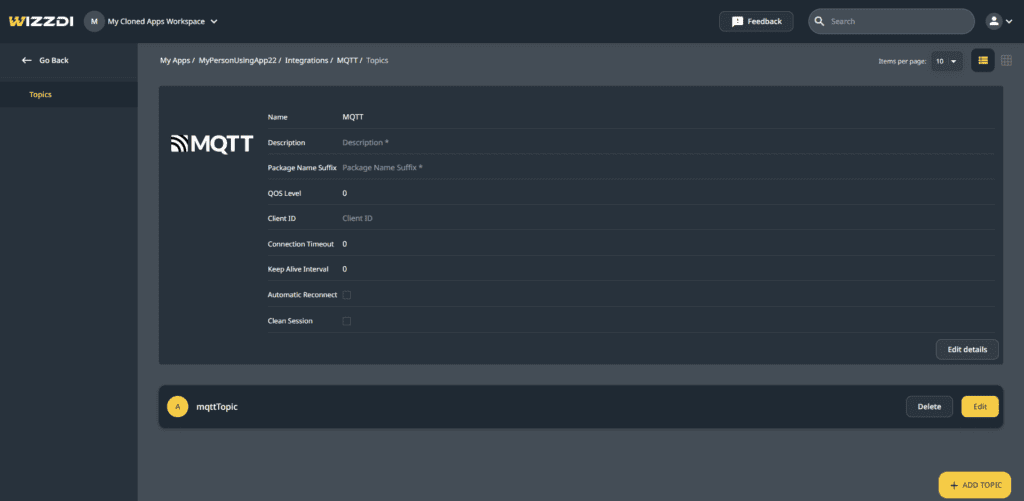Go to My Apps breadcrumb
Image resolution: width=1024 pixels, height=501 pixels.
(175, 61)
